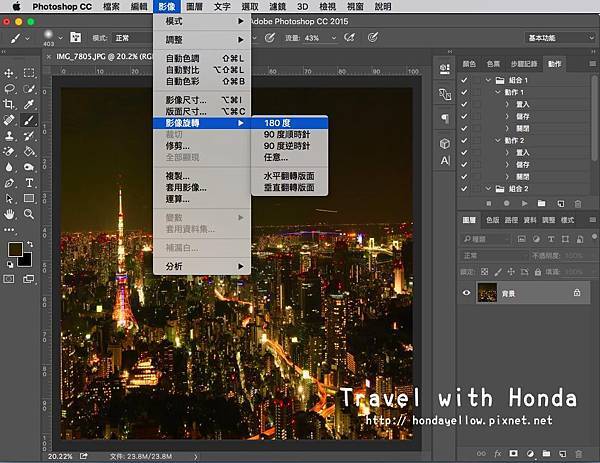This screenshot has width=600, height=463.
Task: Toggle checkmark for 動作 2
Action: coord(464,140)
